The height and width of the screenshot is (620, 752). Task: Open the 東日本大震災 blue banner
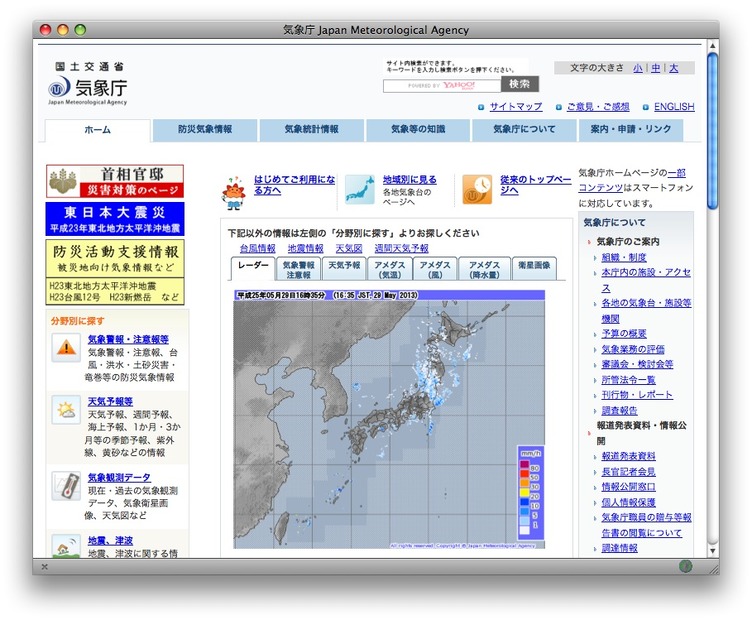tap(115, 219)
